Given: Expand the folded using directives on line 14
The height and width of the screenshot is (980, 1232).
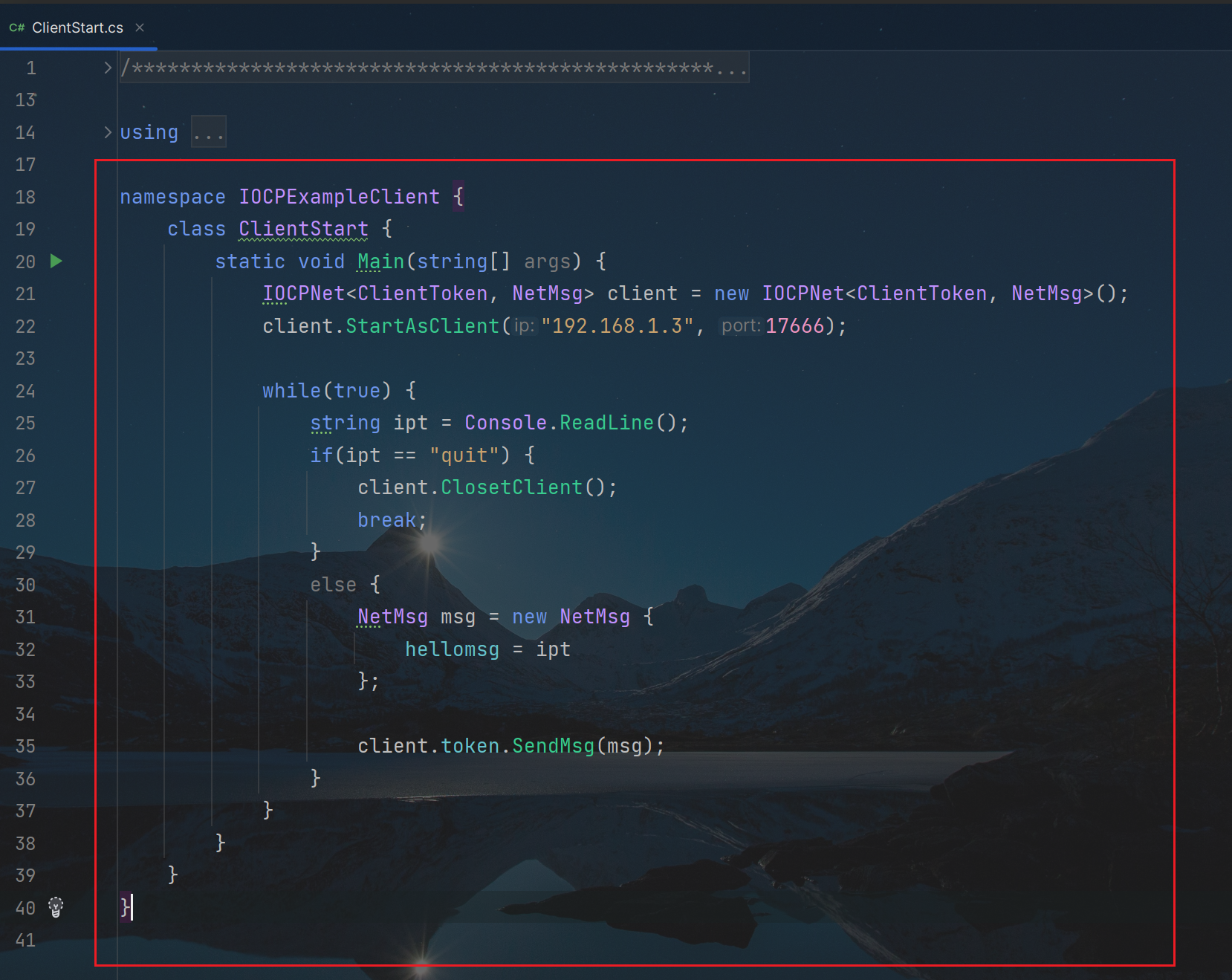Looking at the screenshot, I should (x=108, y=132).
